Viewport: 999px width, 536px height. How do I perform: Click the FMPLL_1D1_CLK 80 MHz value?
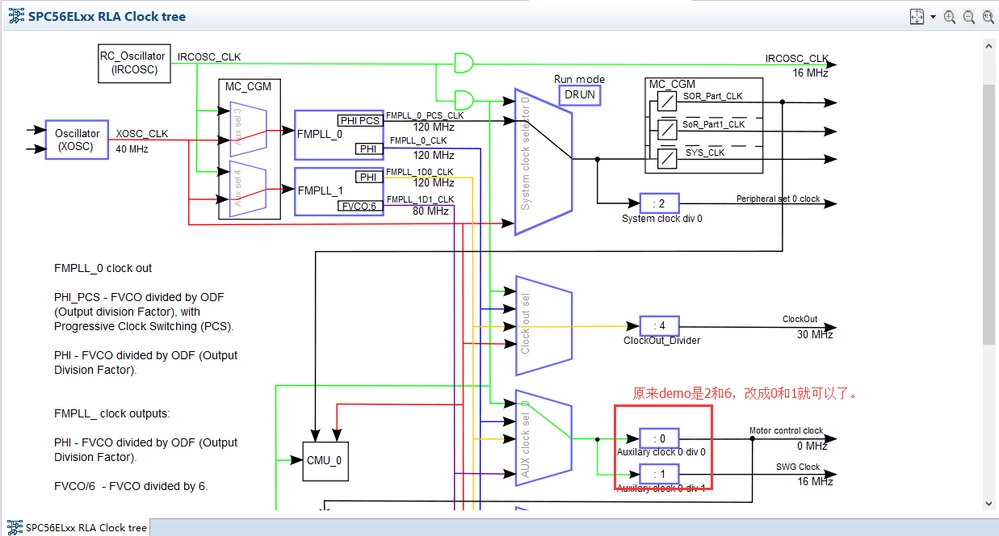431,211
